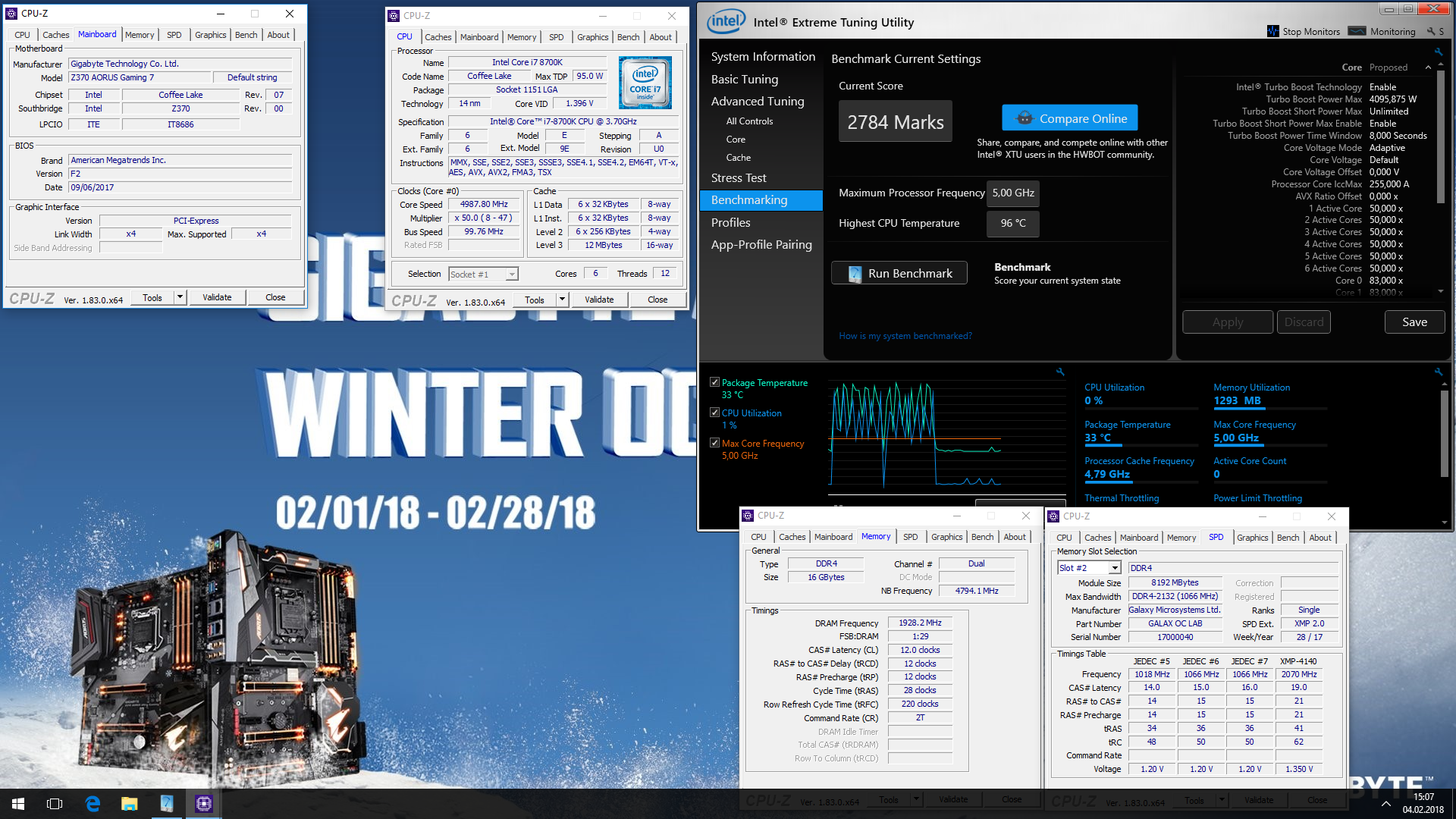The height and width of the screenshot is (819, 1456).
Task: Click wrench icon above Core Proposed settings list
Action: pyautogui.click(x=1439, y=52)
